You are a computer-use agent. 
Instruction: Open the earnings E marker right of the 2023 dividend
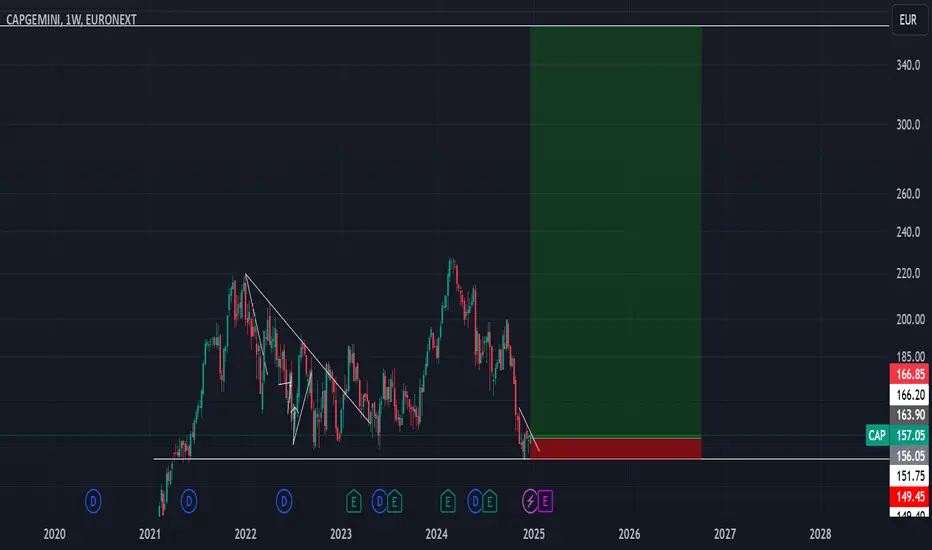click(x=395, y=501)
